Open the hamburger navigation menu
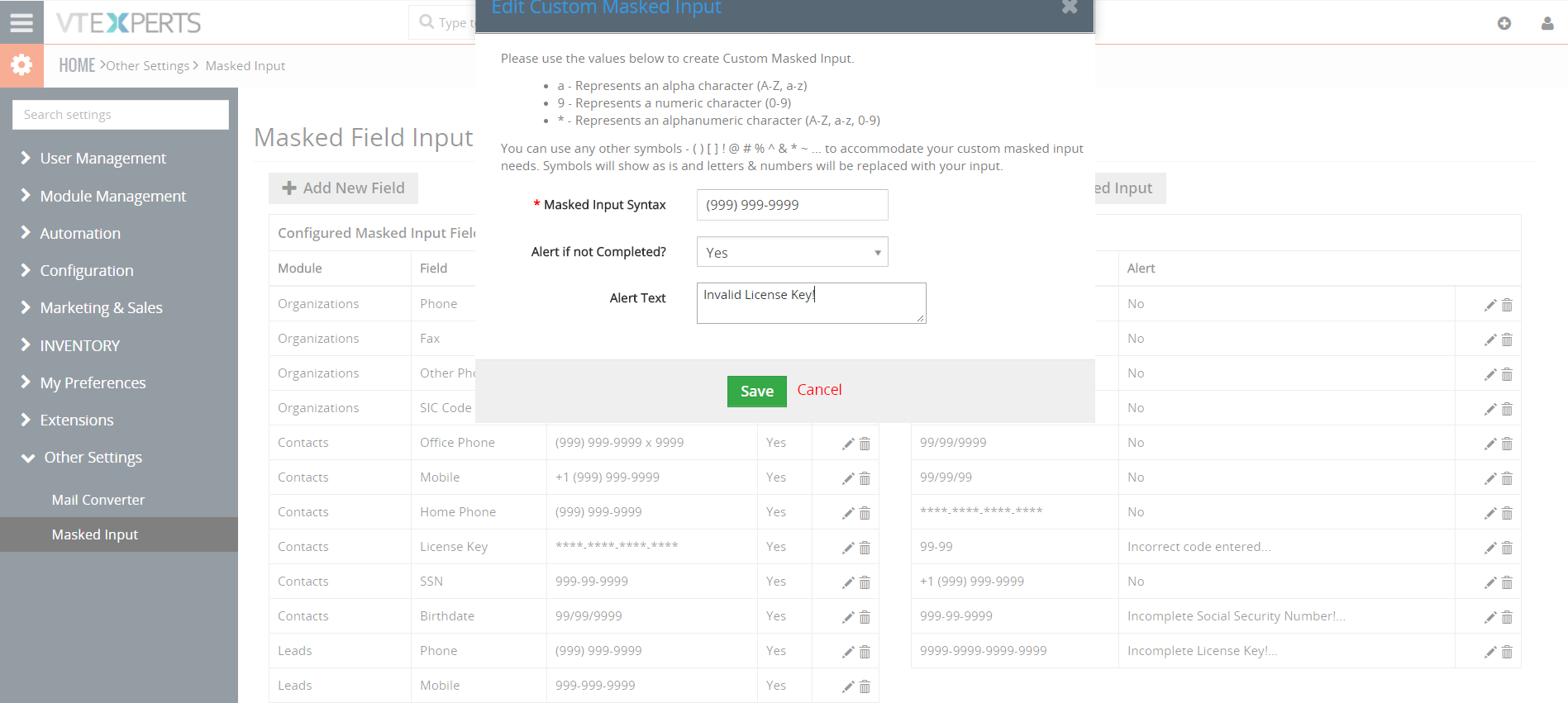Screen dimensions: 1568x703 (21, 22)
